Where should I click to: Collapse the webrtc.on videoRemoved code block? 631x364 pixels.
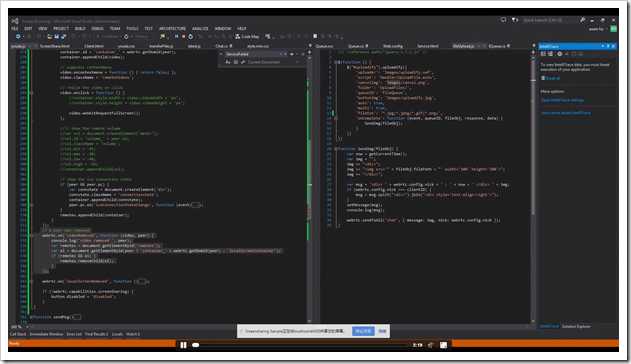click(x=32, y=235)
